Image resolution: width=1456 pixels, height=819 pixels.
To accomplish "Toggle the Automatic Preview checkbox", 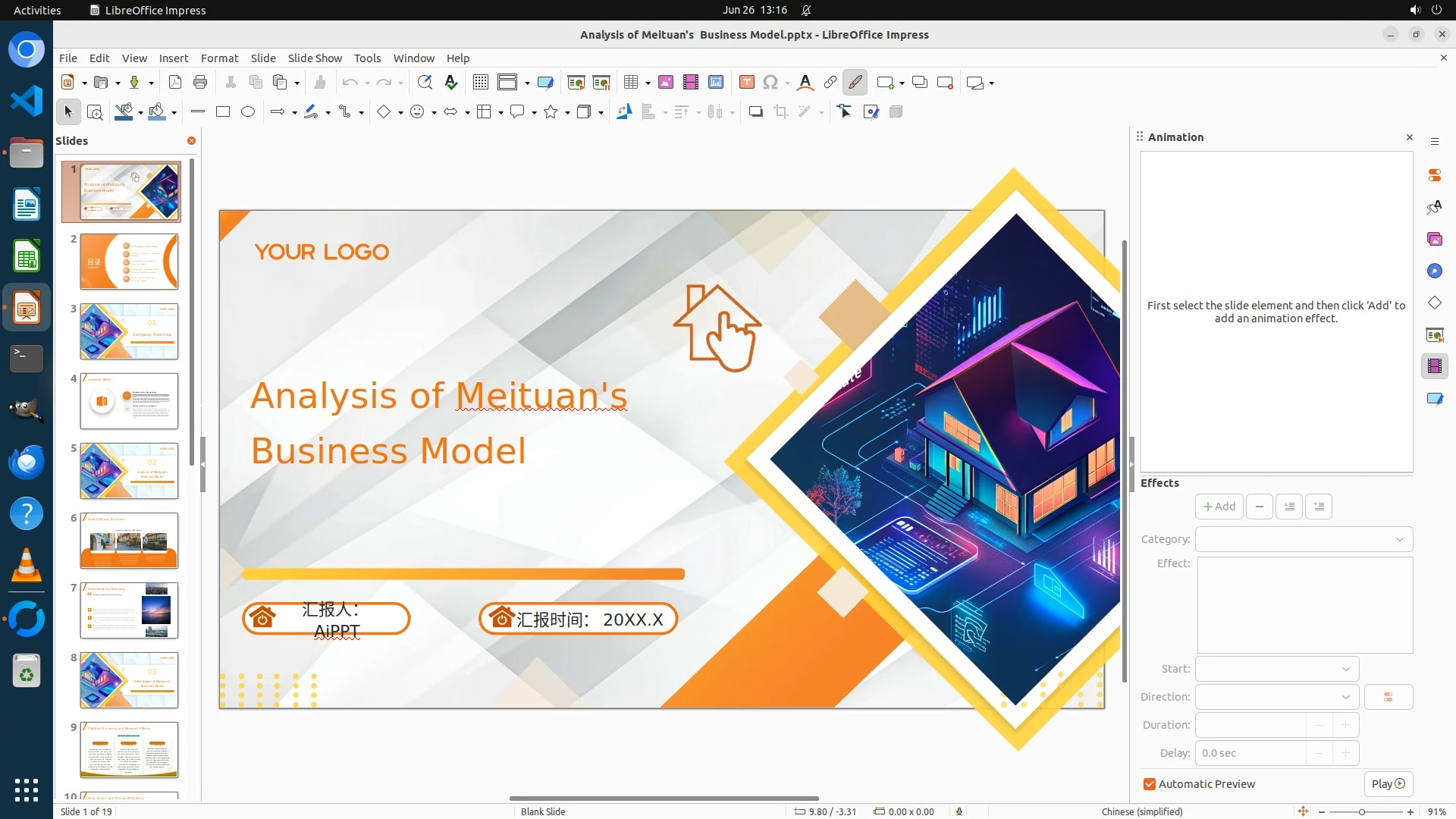I will coord(1150,784).
